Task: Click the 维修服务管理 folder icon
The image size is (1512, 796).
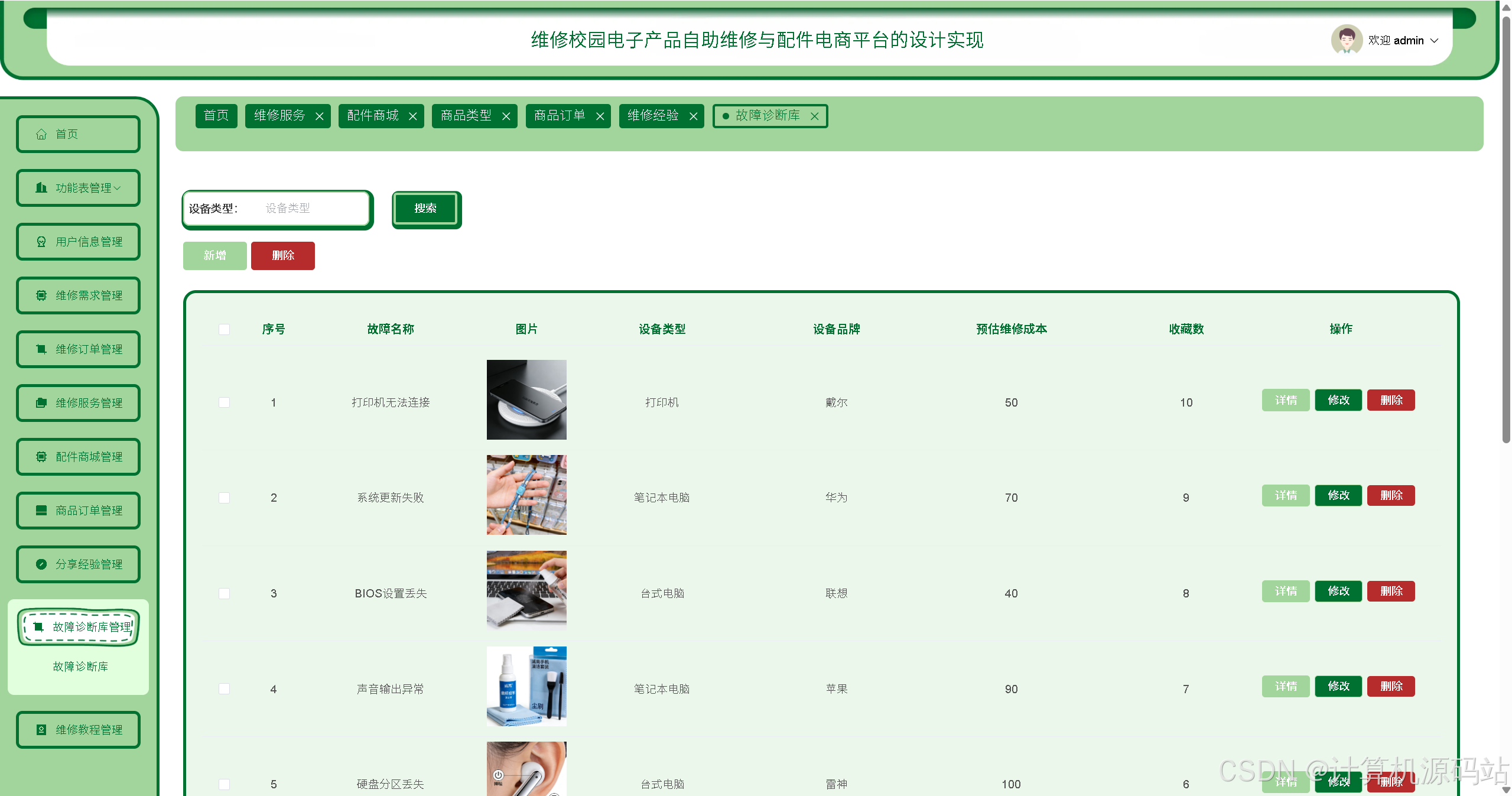Action: 41,403
